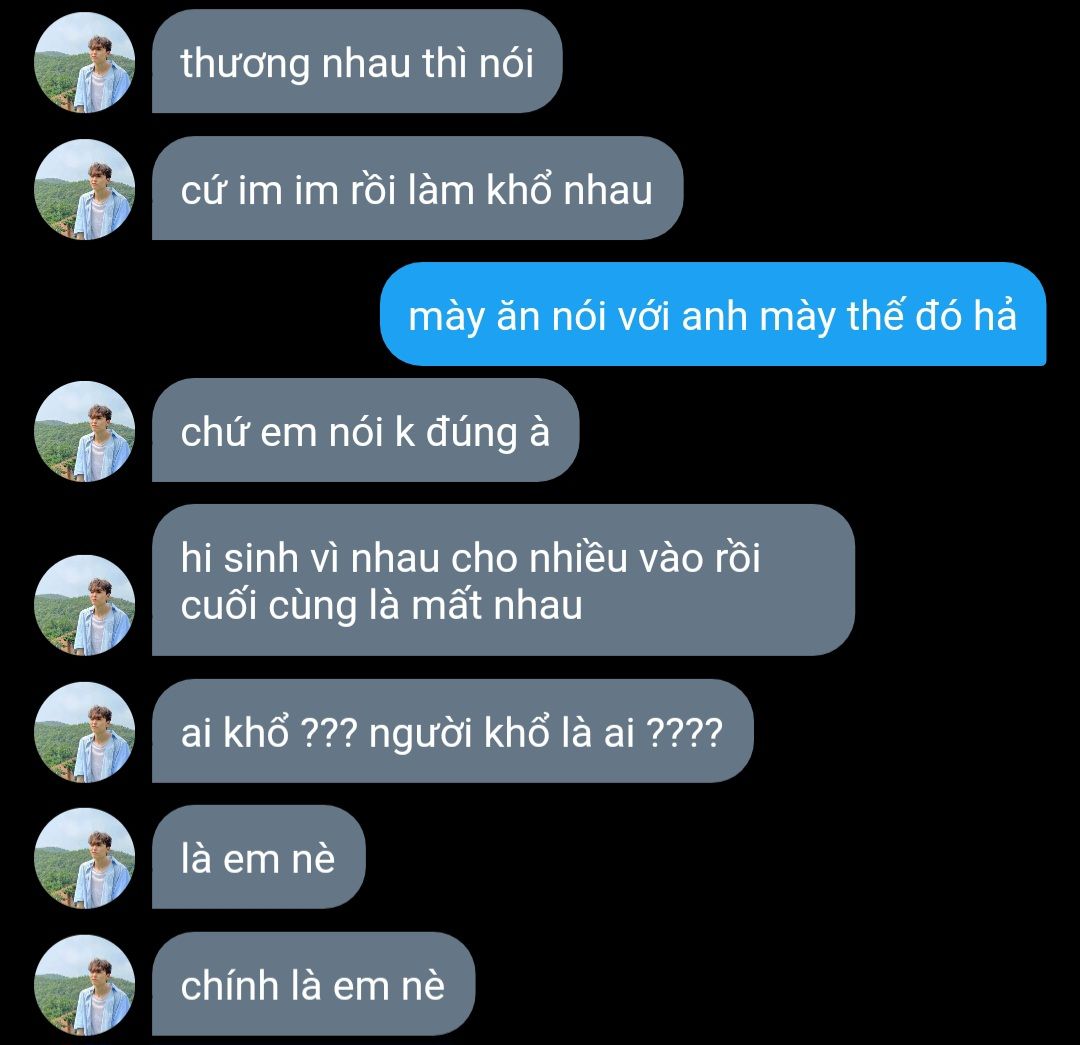Tap the text 'cuối cùng là mất nhau'
This screenshot has width=1080, height=1045.
[382, 606]
